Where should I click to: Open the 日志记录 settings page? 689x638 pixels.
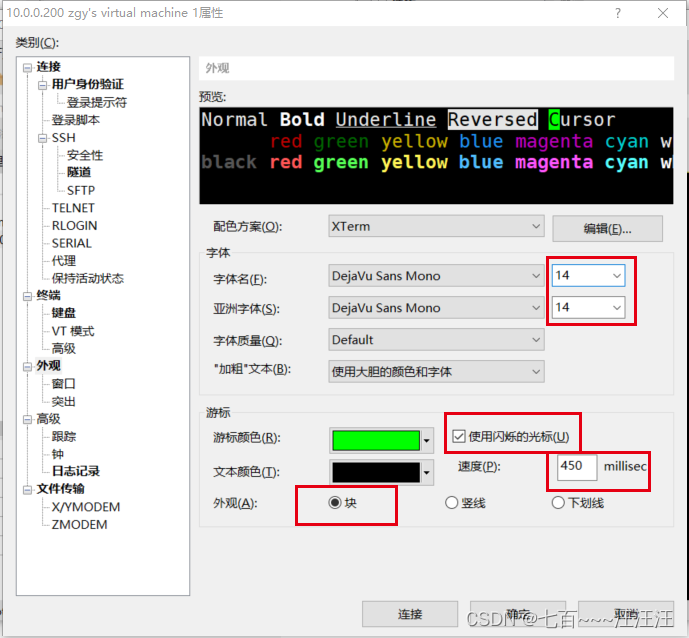pos(76,471)
